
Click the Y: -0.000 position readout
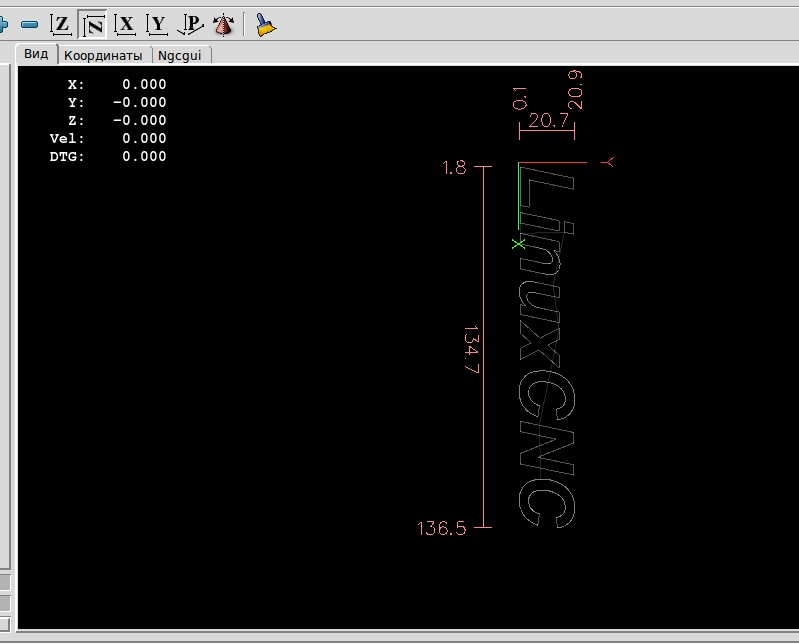tap(117, 102)
